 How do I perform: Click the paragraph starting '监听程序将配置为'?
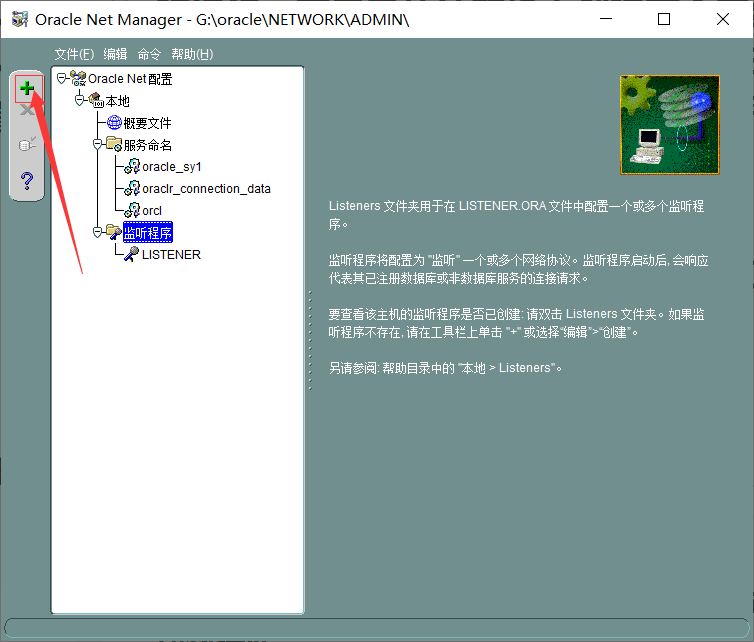(x=518, y=269)
